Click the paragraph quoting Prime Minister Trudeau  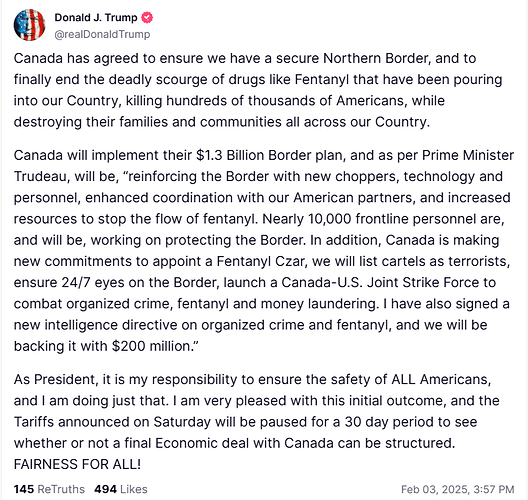264,251
